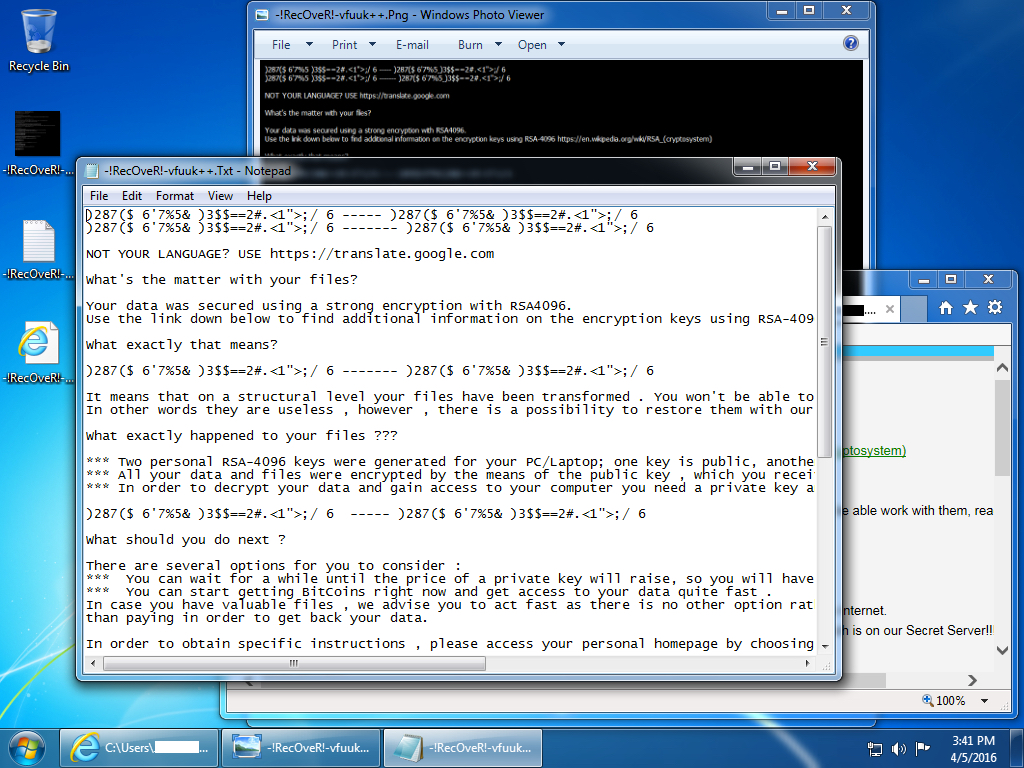Click the Photo Viewer help icon
Viewport: 1024px width, 768px height.
pos(851,44)
